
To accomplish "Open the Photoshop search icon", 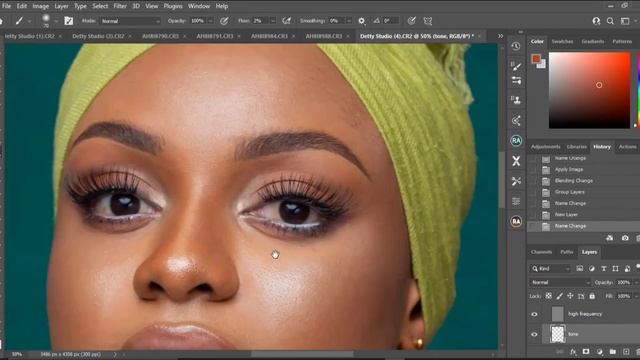I will pyautogui.click(x=610, y=21).
